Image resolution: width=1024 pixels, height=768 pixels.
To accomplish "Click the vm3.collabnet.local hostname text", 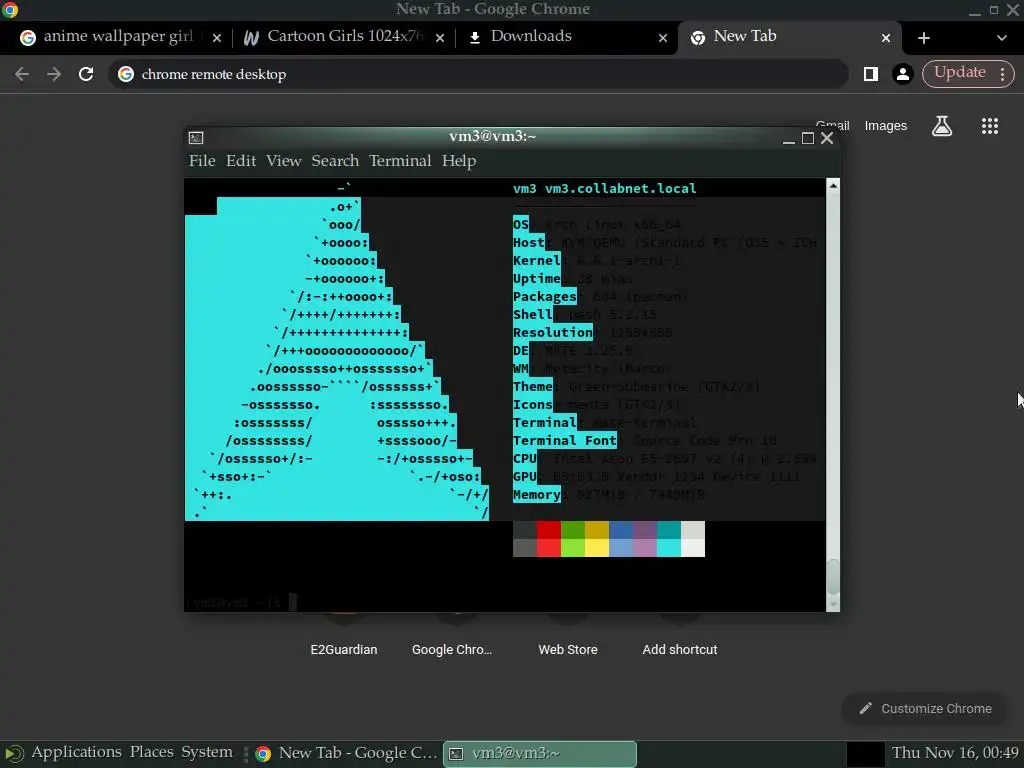I will tap(620, 189).
